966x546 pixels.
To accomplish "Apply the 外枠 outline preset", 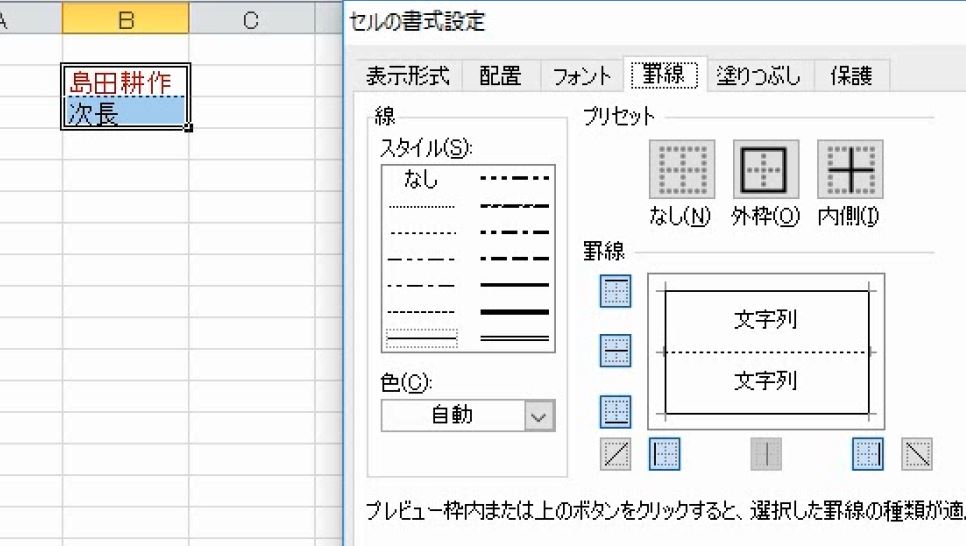I will click(766, 169).
